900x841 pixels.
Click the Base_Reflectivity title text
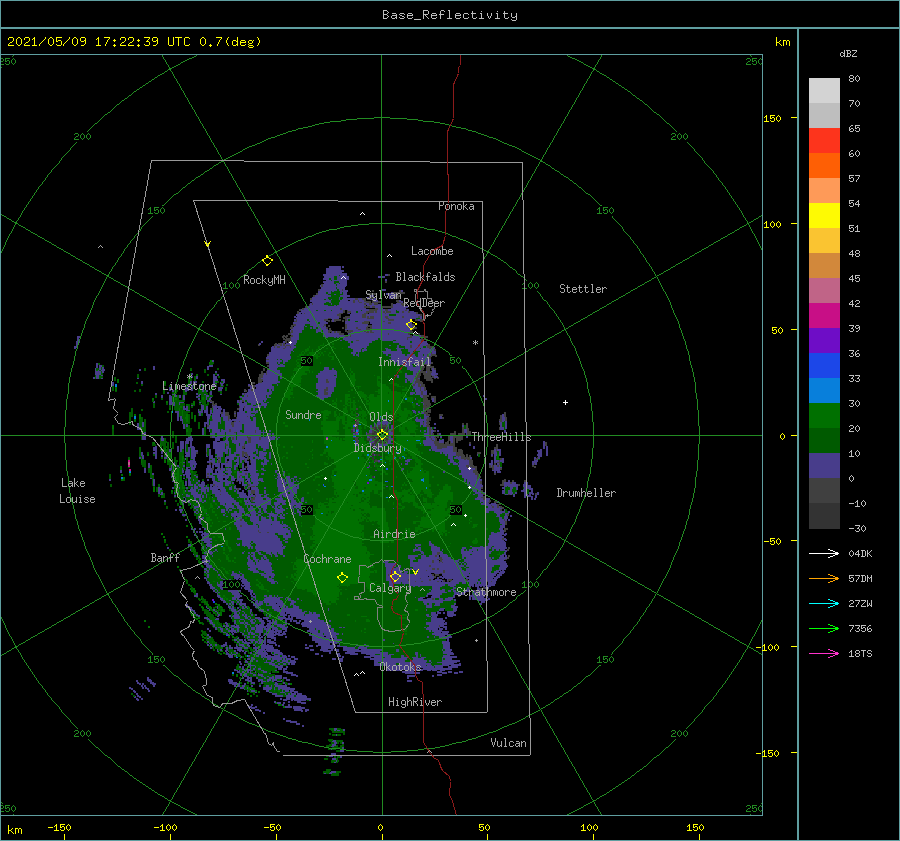pyautogui.click(x=449, y=15)
